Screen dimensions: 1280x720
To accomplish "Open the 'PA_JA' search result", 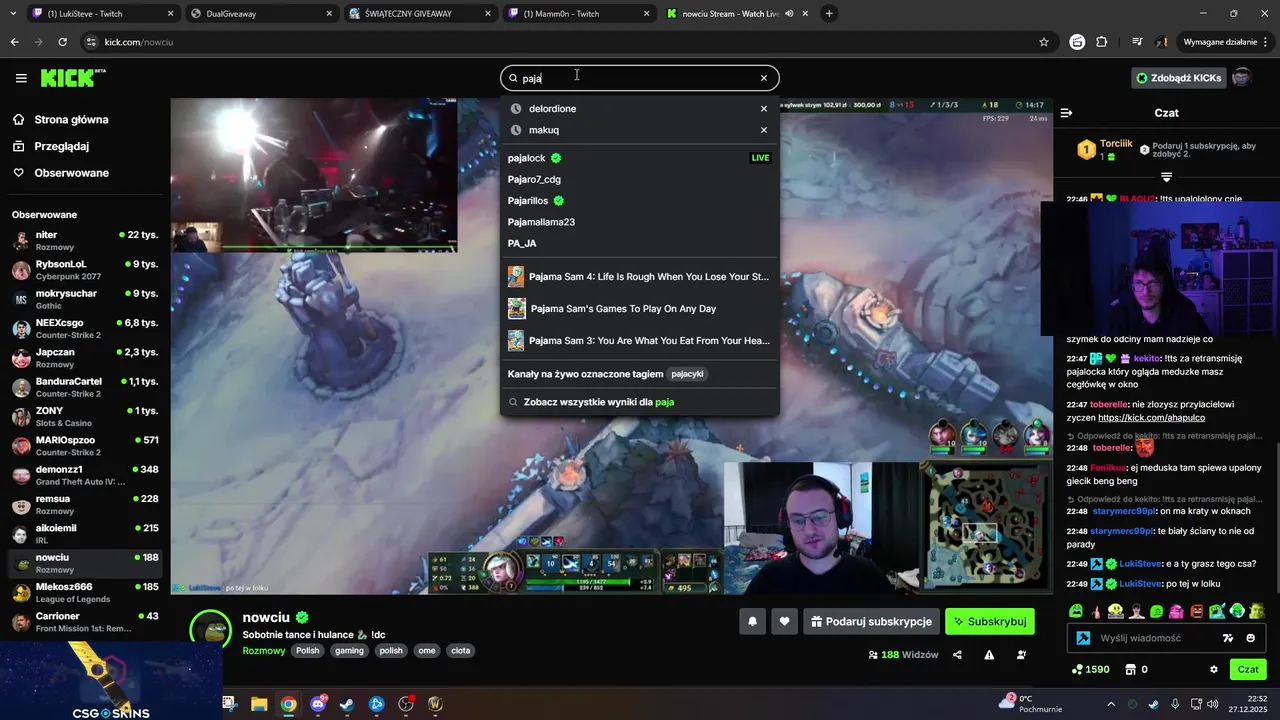I will 639,243.
